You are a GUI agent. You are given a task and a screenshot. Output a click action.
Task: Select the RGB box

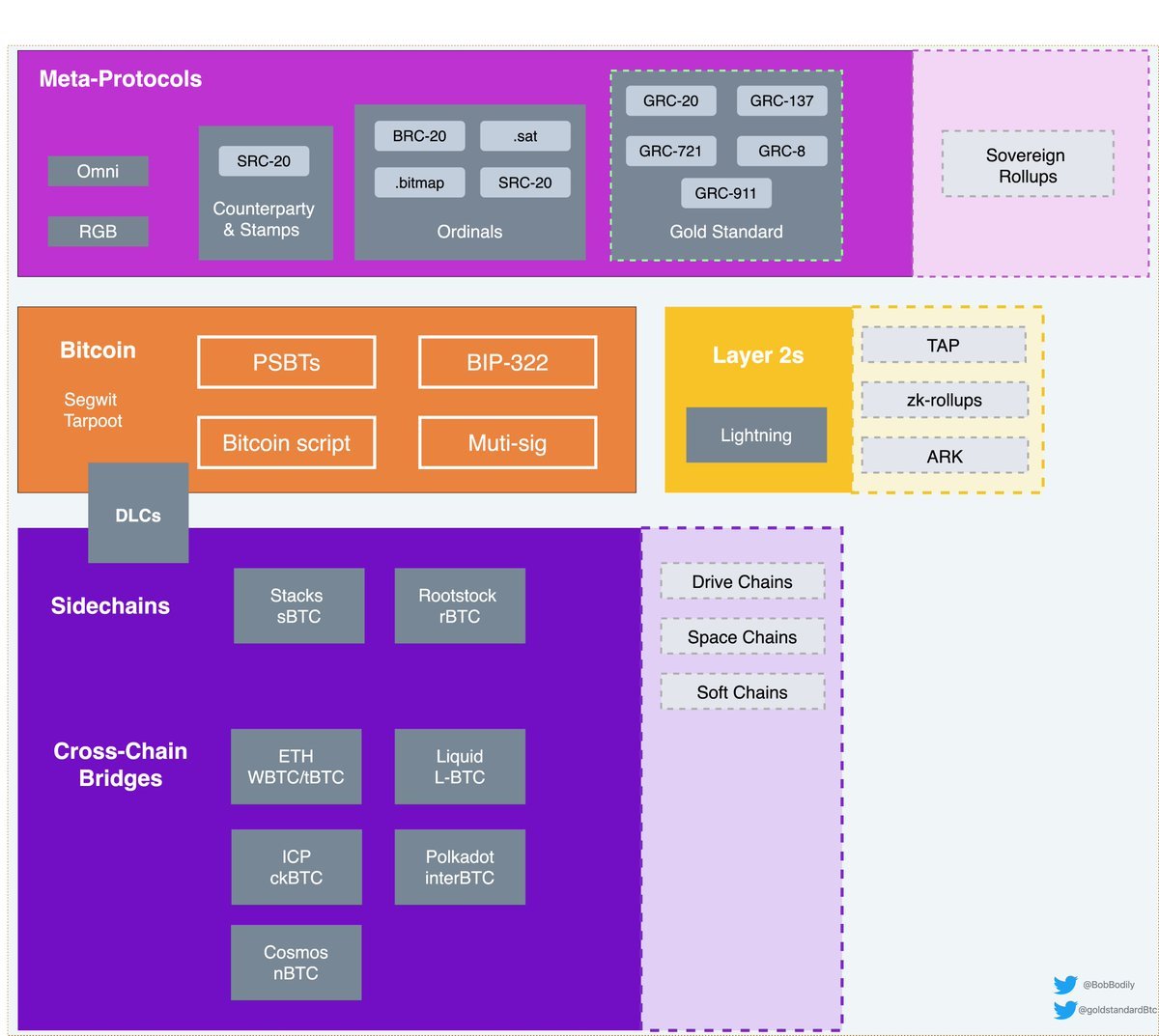tap(98, 232)
